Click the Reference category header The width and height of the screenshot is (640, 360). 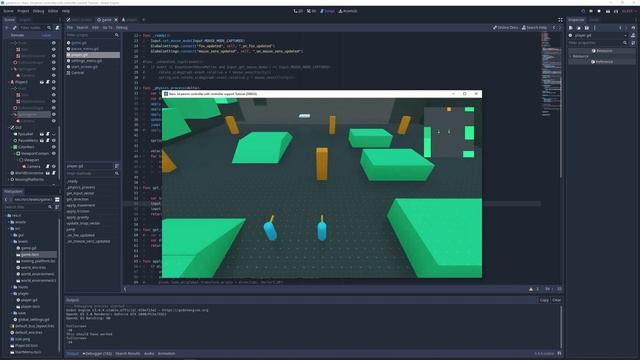602,62
